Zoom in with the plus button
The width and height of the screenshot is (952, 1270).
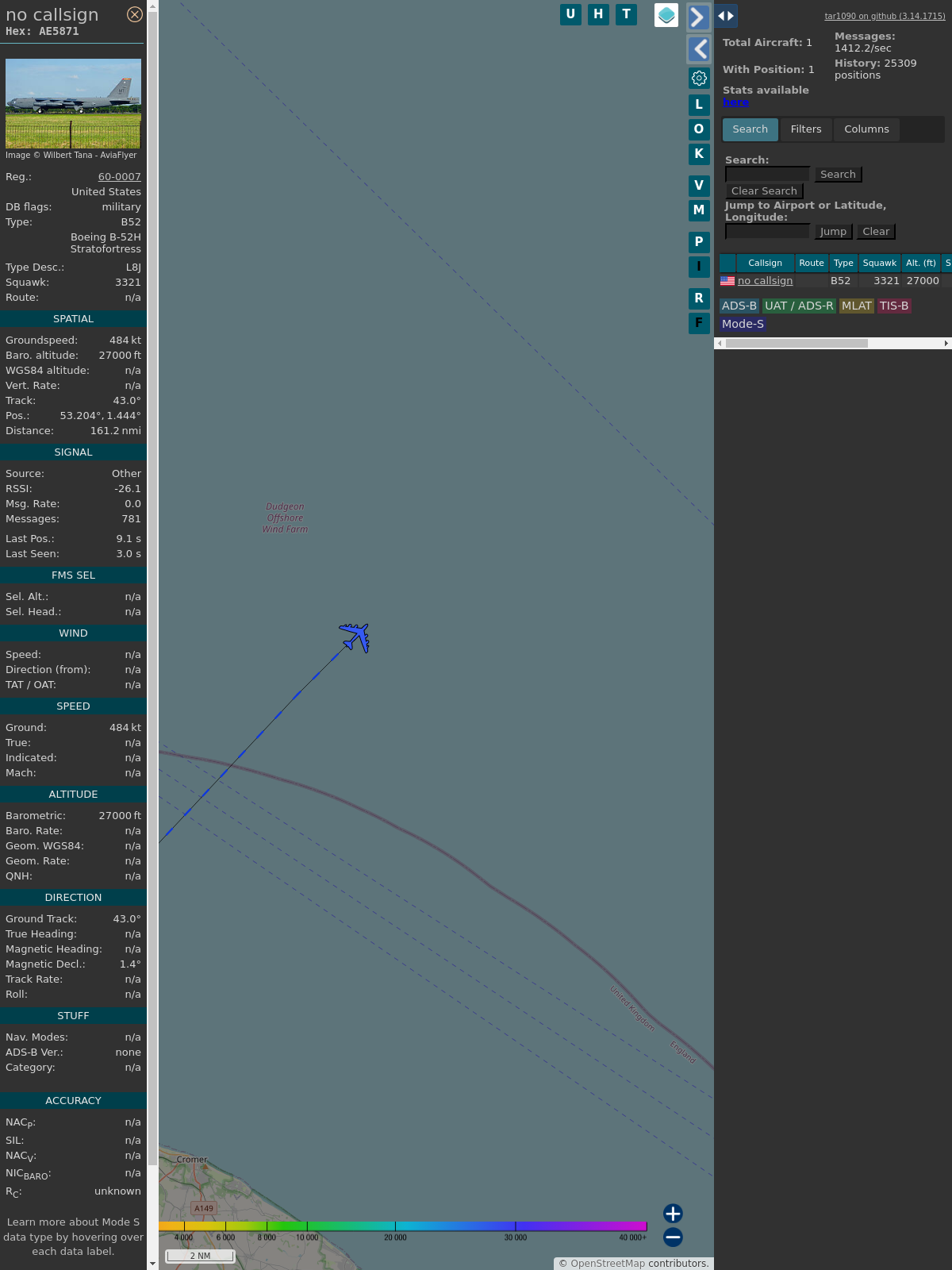pyautogui.click(x=673, y=1213)
